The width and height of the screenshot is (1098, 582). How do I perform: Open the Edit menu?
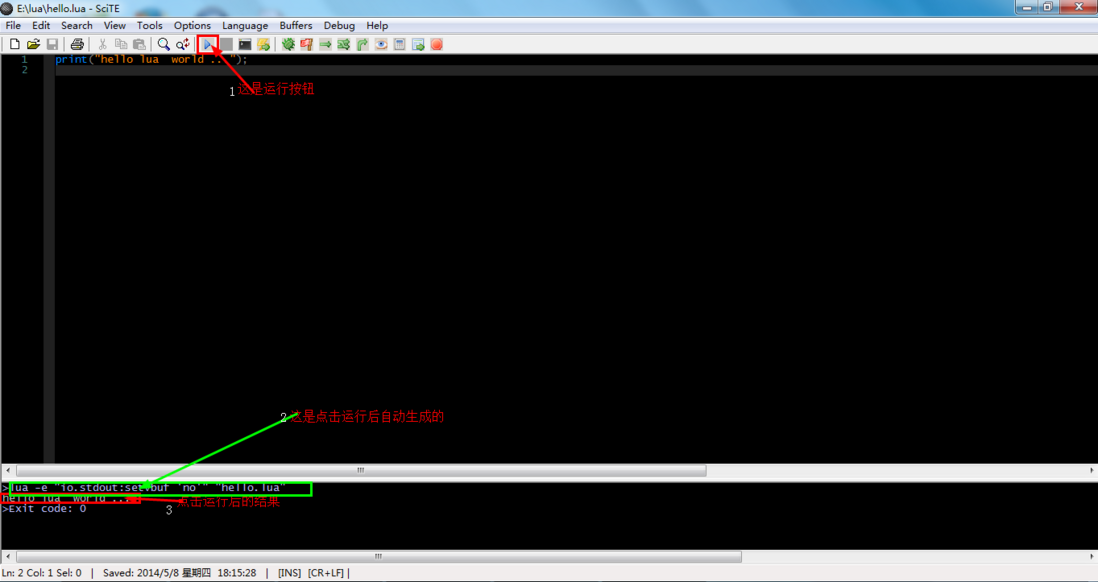pos(41,25)
